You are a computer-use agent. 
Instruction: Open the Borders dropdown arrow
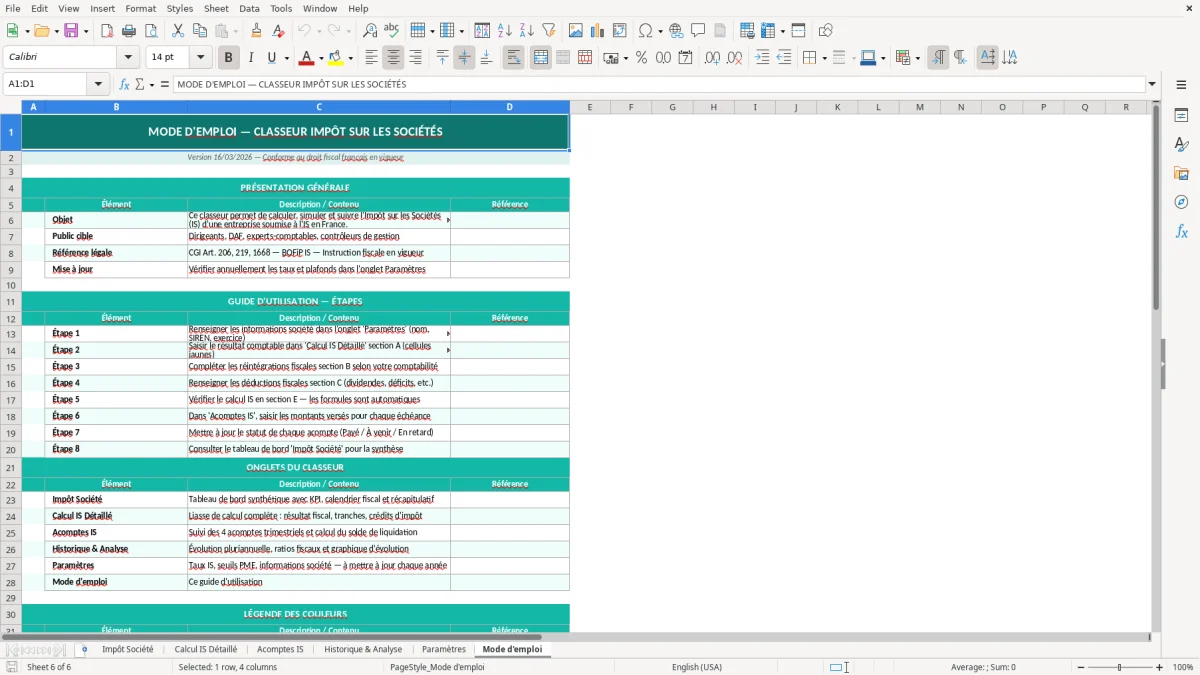(823, 58)
